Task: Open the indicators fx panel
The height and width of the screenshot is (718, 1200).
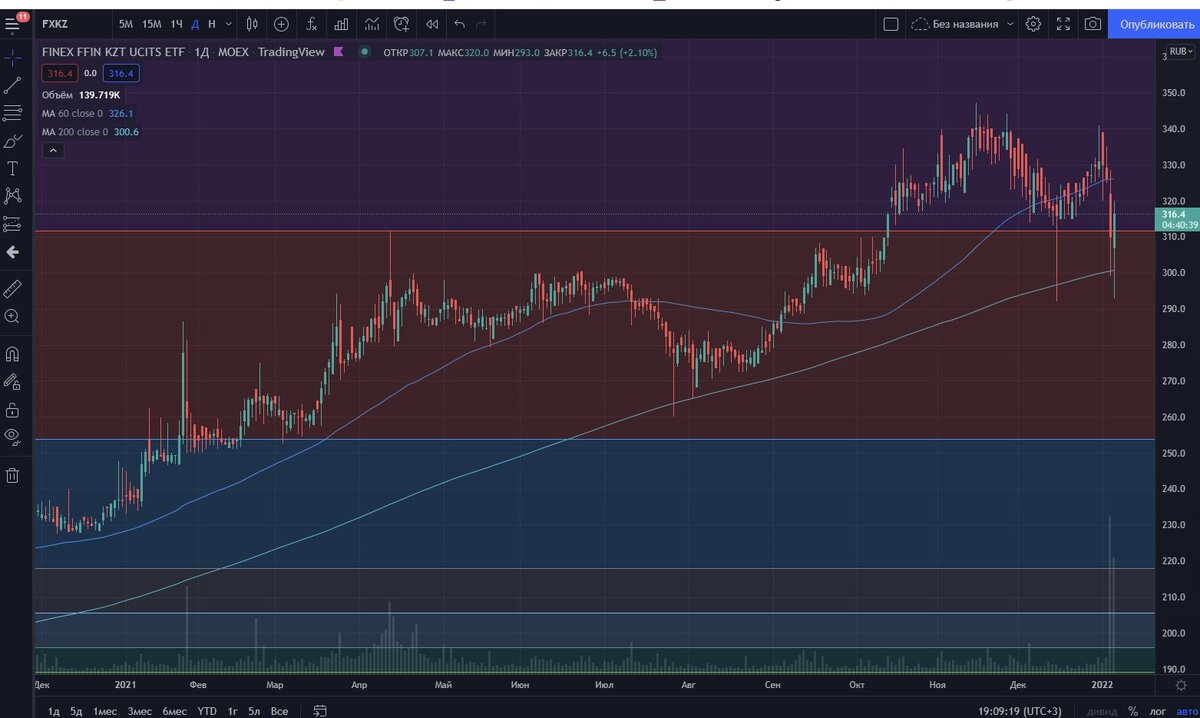Action: tap(313, 23)
